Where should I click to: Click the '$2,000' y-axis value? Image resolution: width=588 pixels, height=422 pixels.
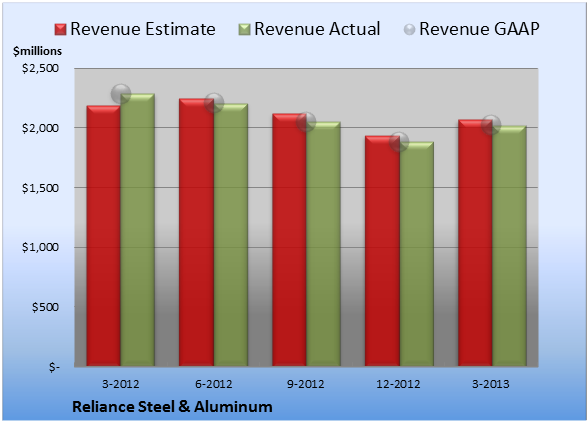click(40, 128)
